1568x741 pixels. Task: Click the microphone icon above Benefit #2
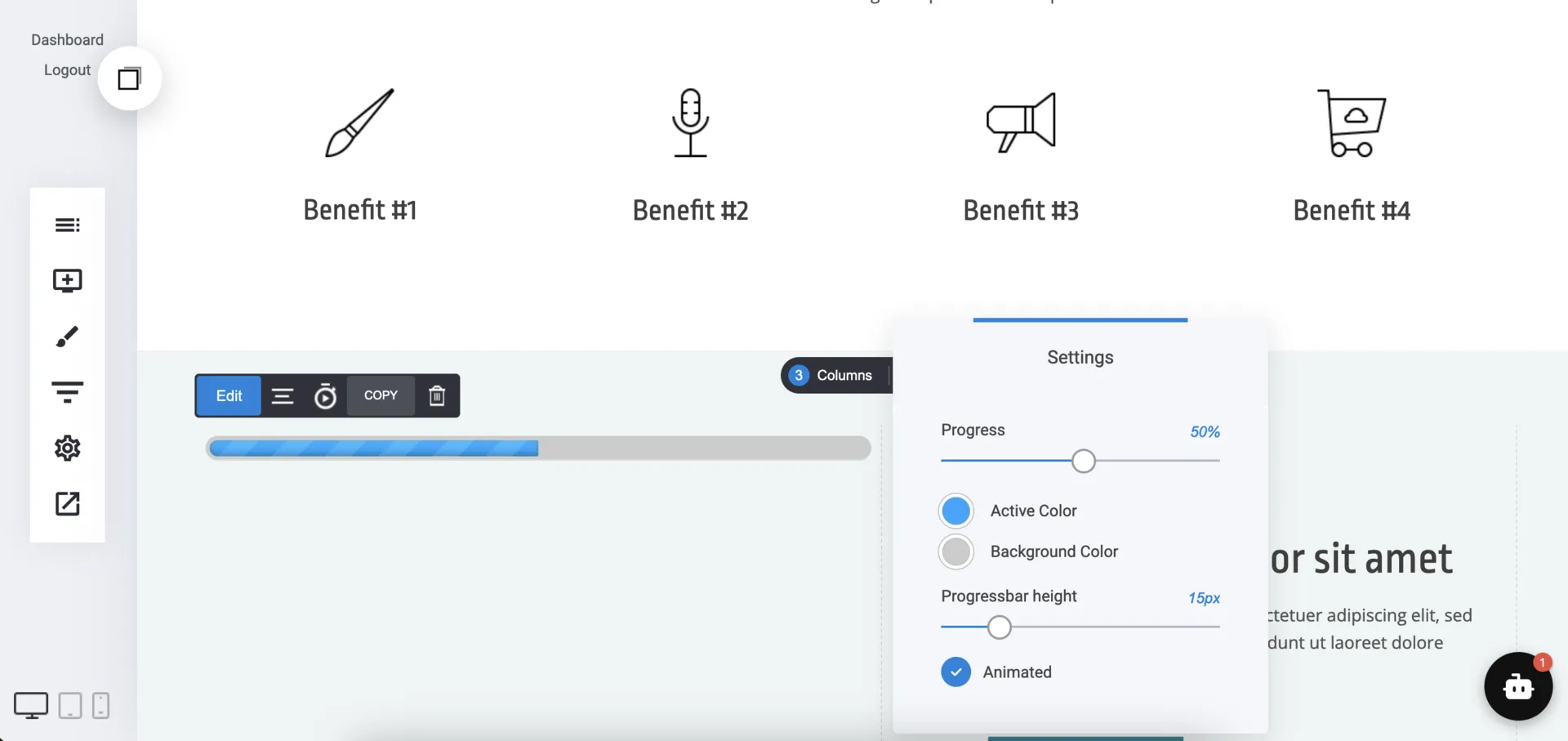690,123
